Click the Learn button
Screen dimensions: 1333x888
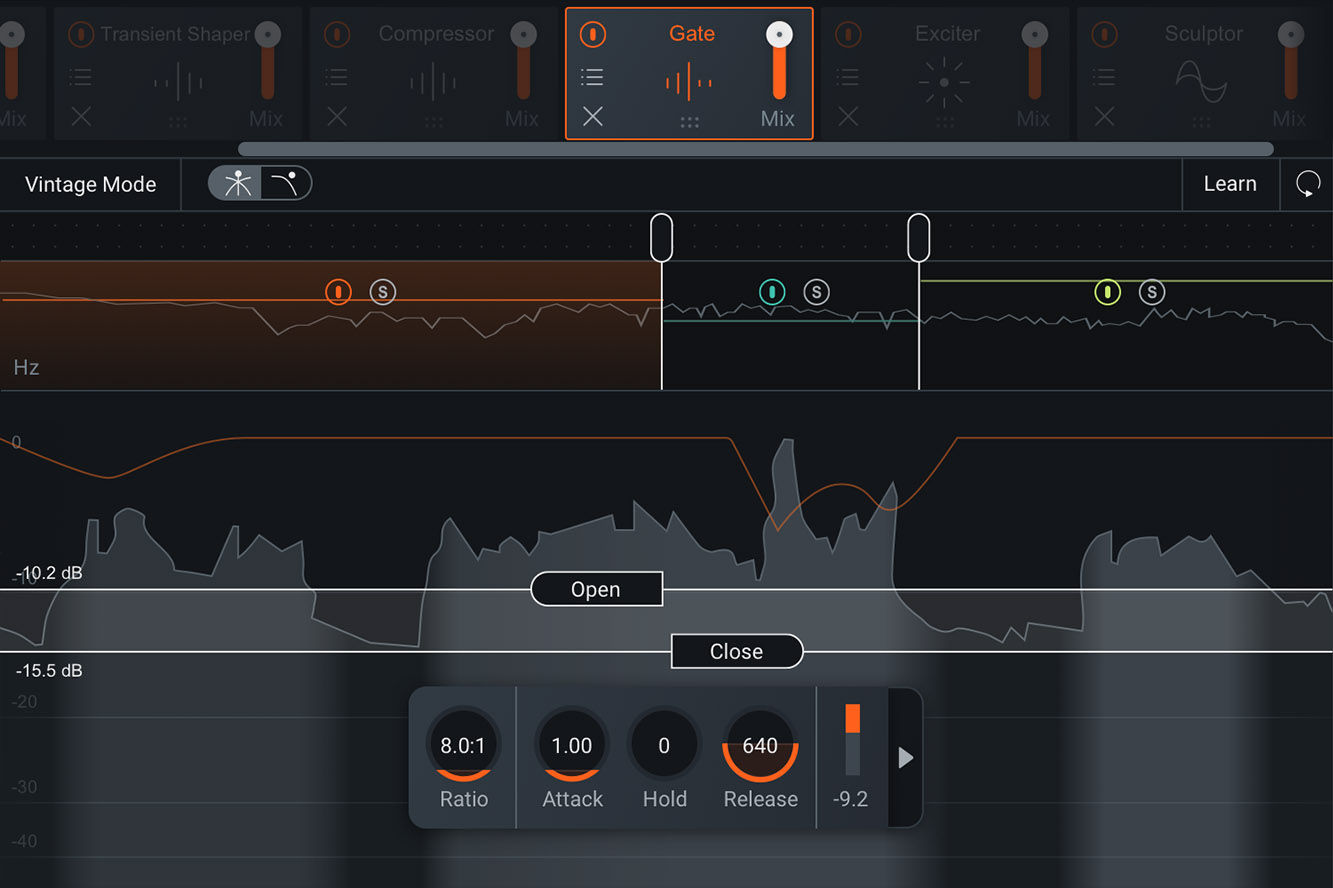click(x=1230, y=184)
